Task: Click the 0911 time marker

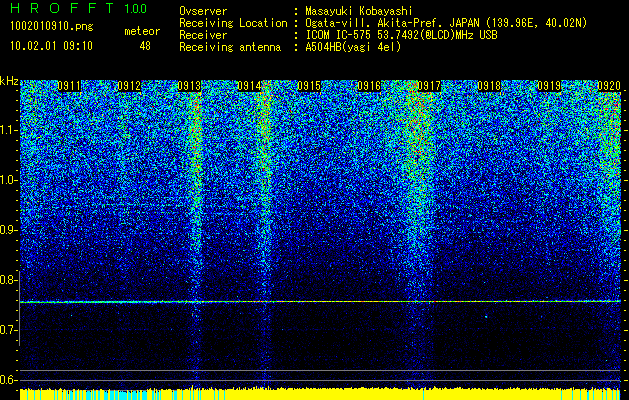Action: pyautogui.click(x=69, y=86)
